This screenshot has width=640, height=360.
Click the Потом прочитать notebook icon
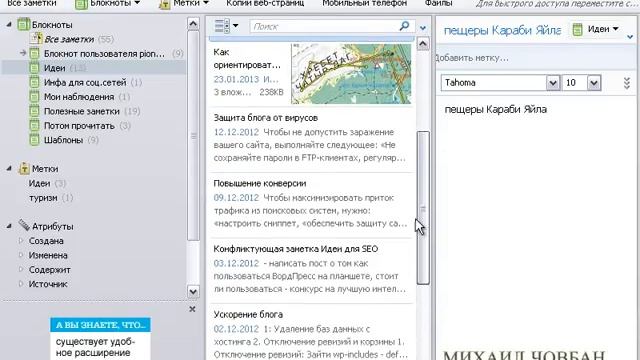click(x=34, y=125)
